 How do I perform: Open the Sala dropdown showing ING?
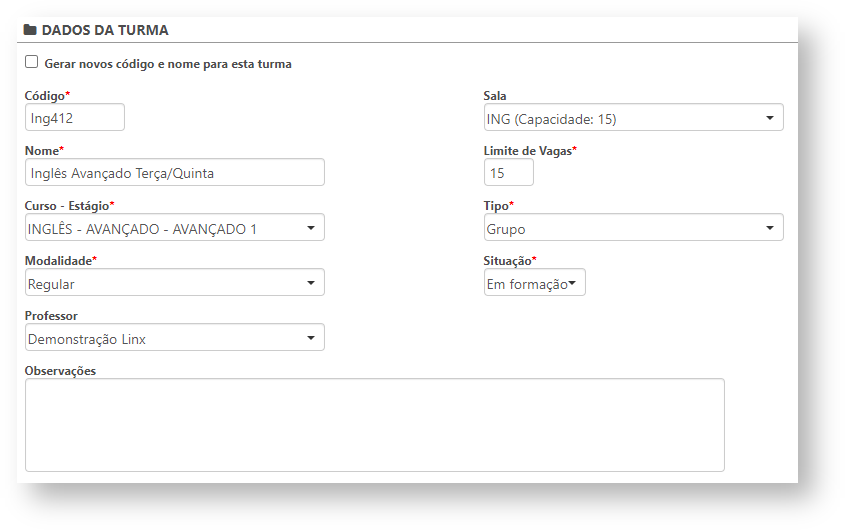[633, 118]
